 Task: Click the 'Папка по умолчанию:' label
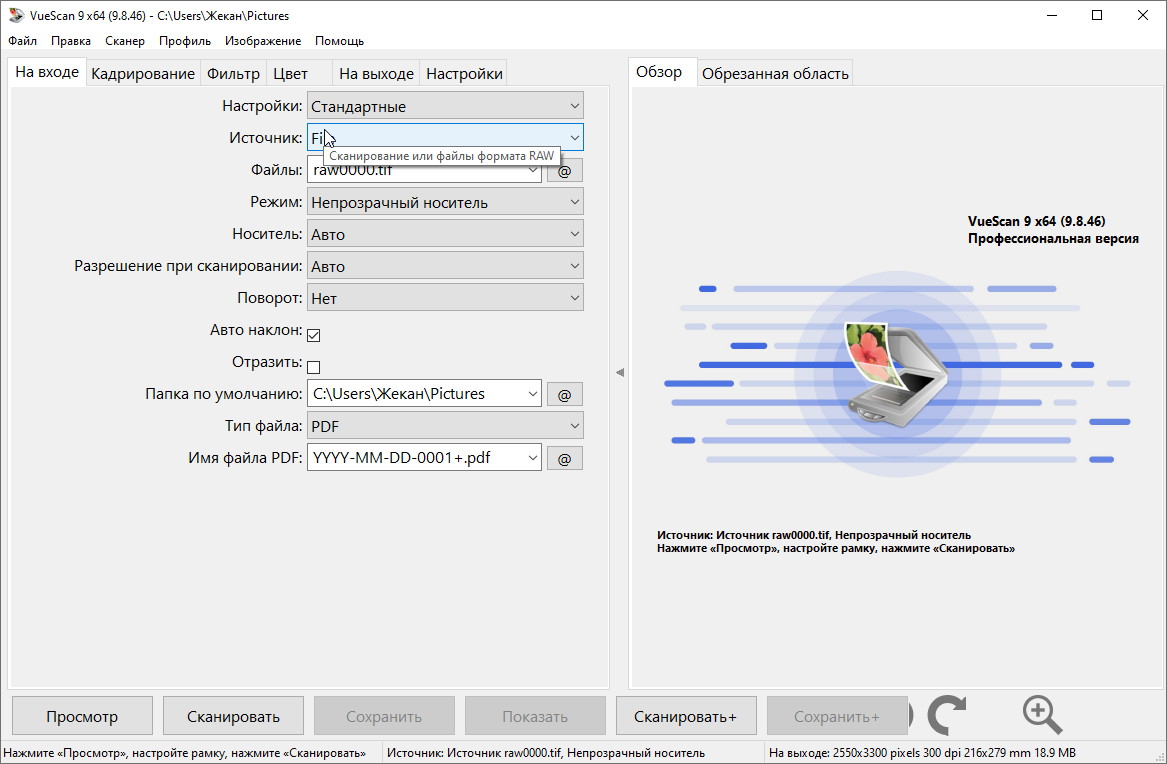point(224,394)
